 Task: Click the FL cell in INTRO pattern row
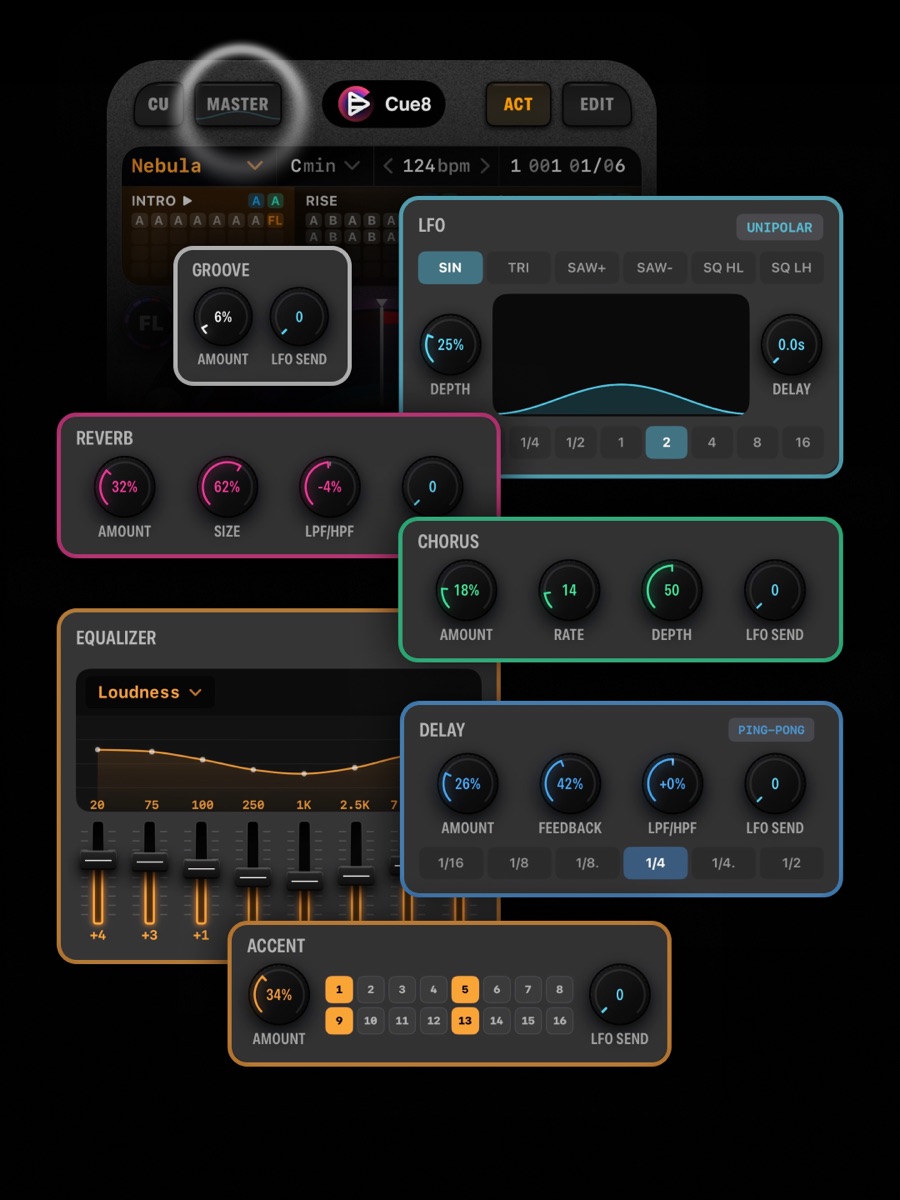[274, 220]
